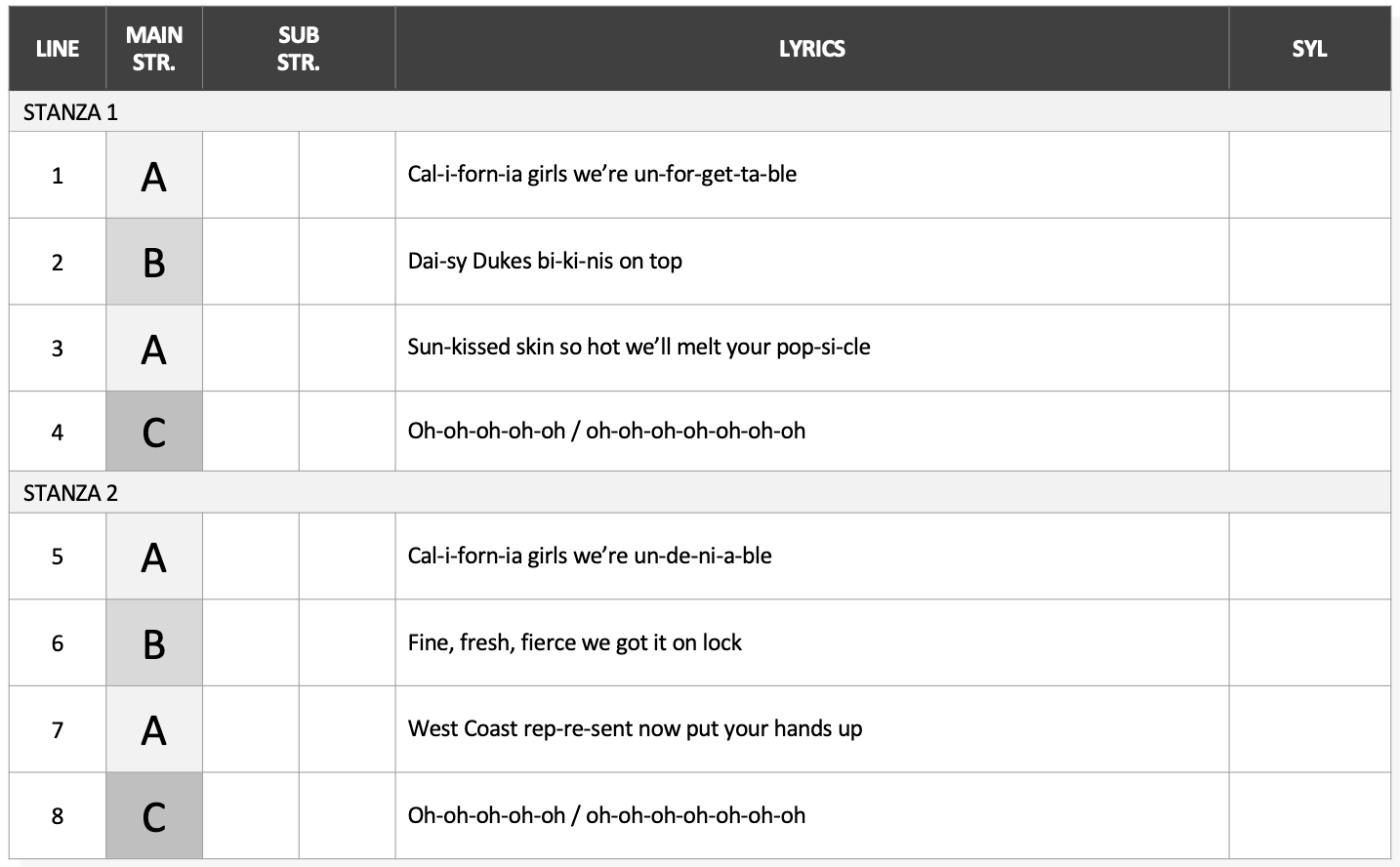Select the SYL column header
This screenshot has width=1400, height=867.
(x=1309, y=48)
